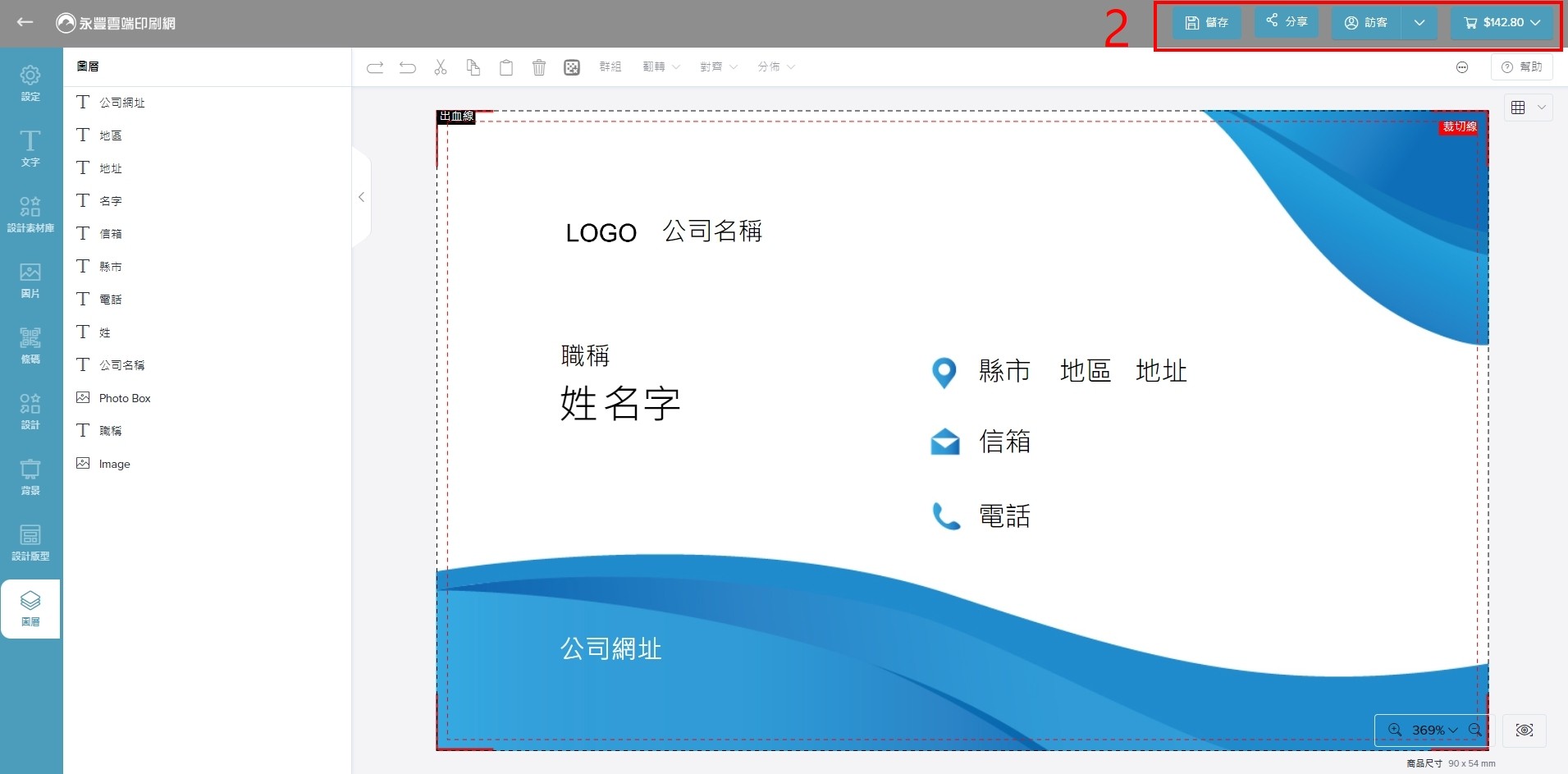This screenshot has height=774, width=1568.
Task: Click the 儲存 save button
Action: pos(1206,22)
